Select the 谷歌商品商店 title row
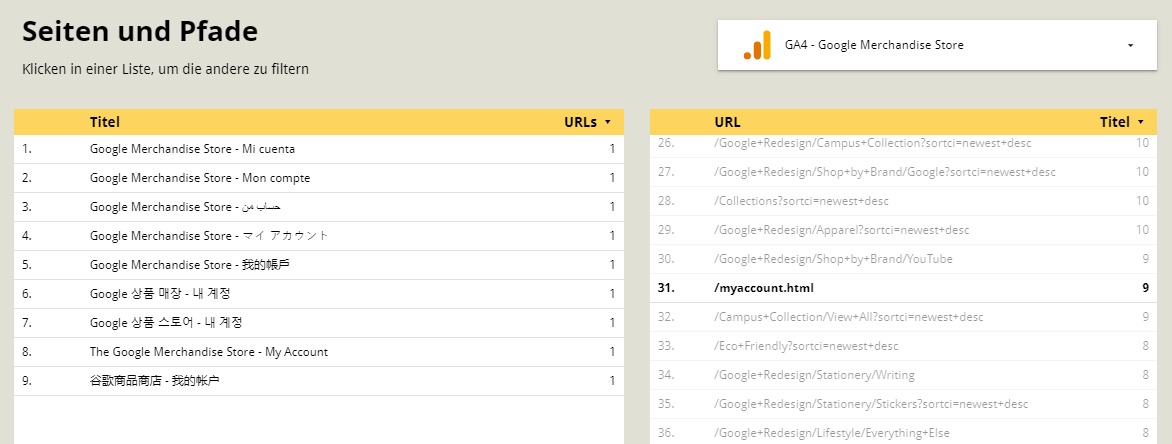 pyautogui.click(x=154, y=381)
